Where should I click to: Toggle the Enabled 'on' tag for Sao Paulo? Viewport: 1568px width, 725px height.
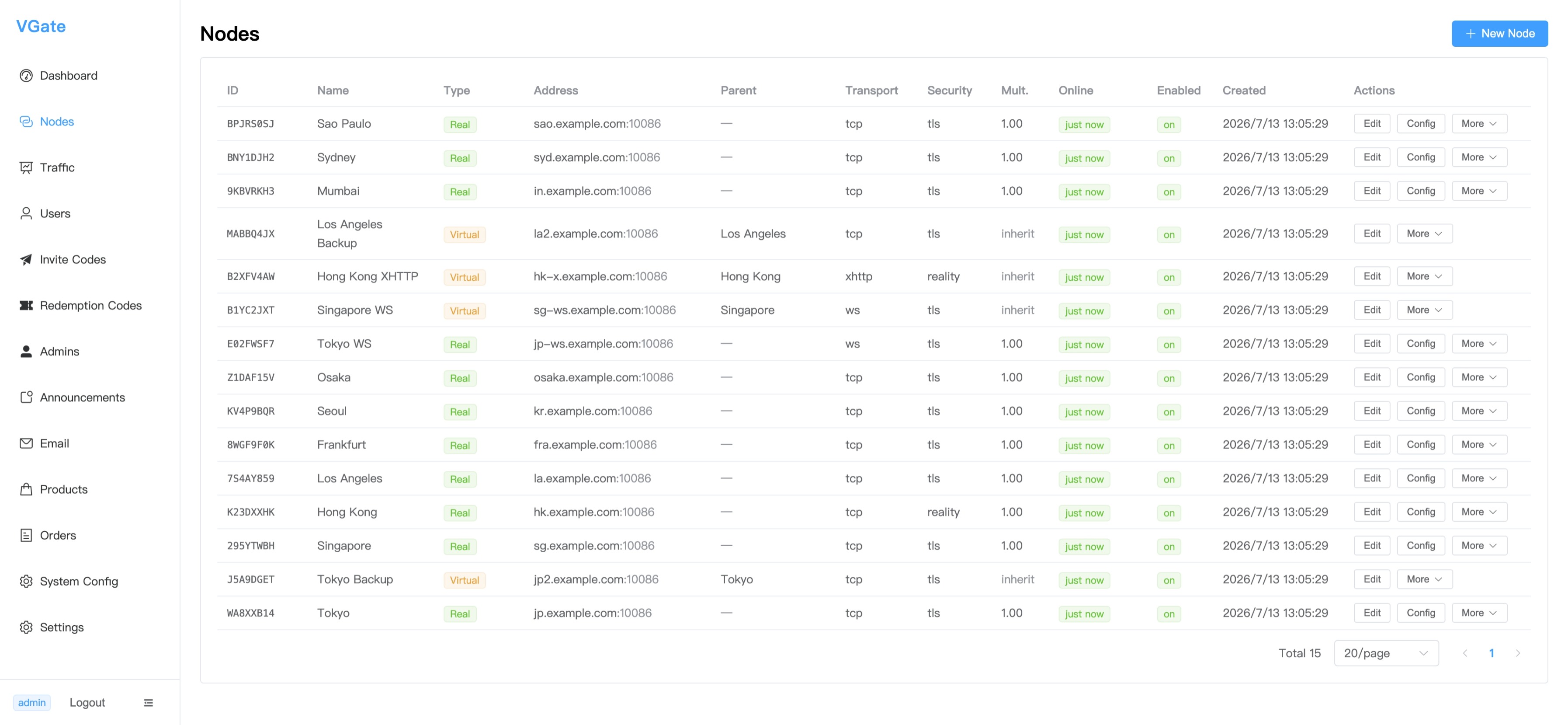[x=1169, y=124]
